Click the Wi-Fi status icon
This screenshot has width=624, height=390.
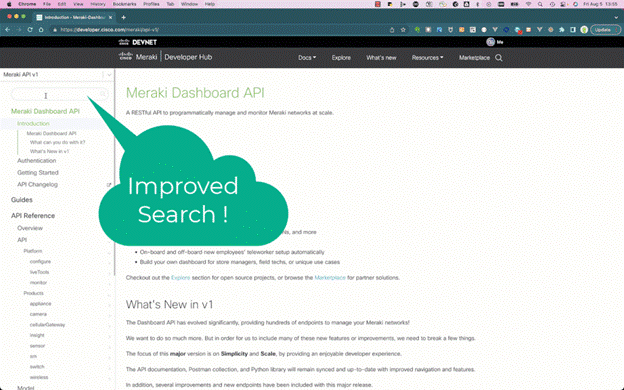(x=528, y=4)
